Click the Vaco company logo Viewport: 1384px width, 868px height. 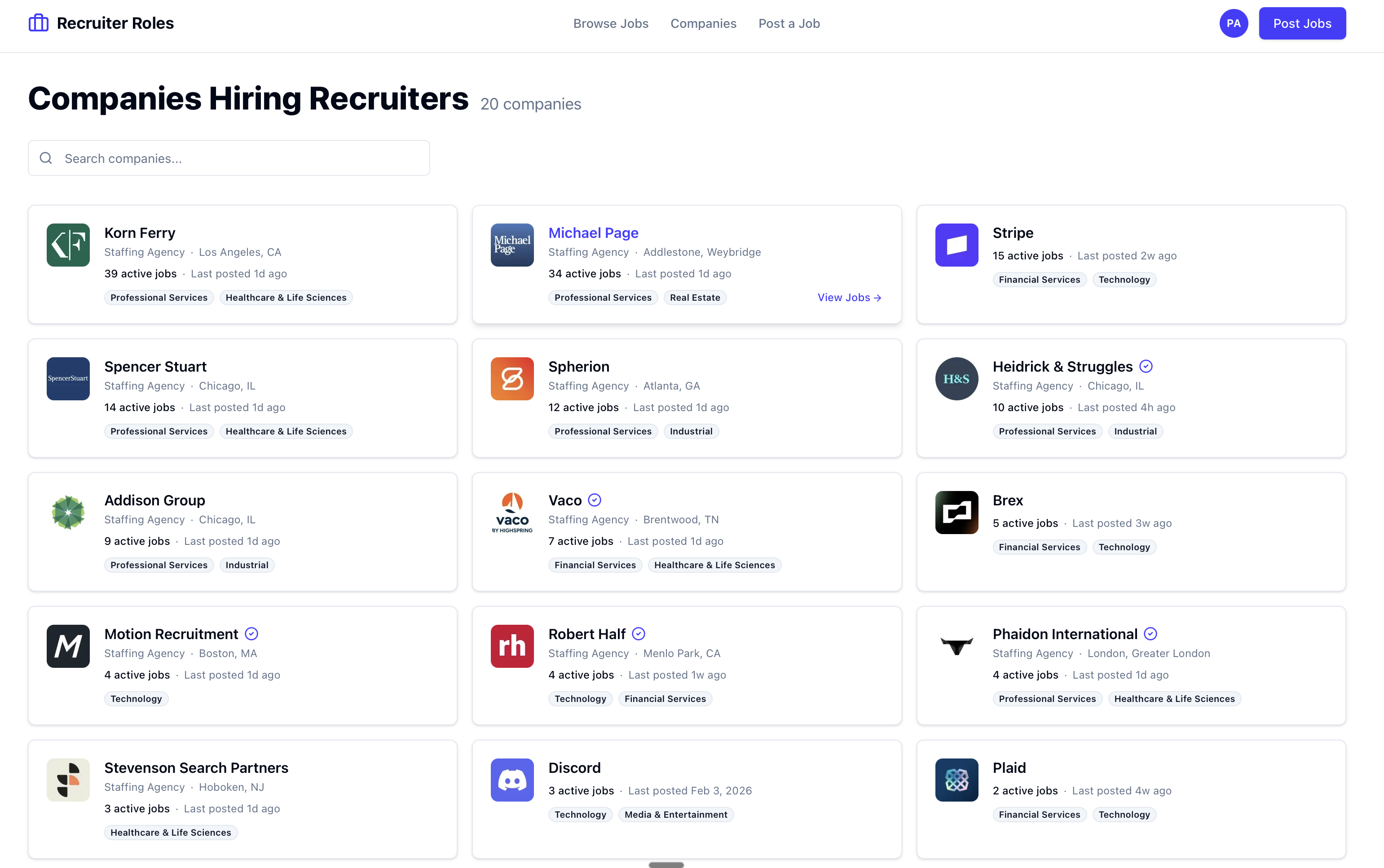(x=511, y=512)
